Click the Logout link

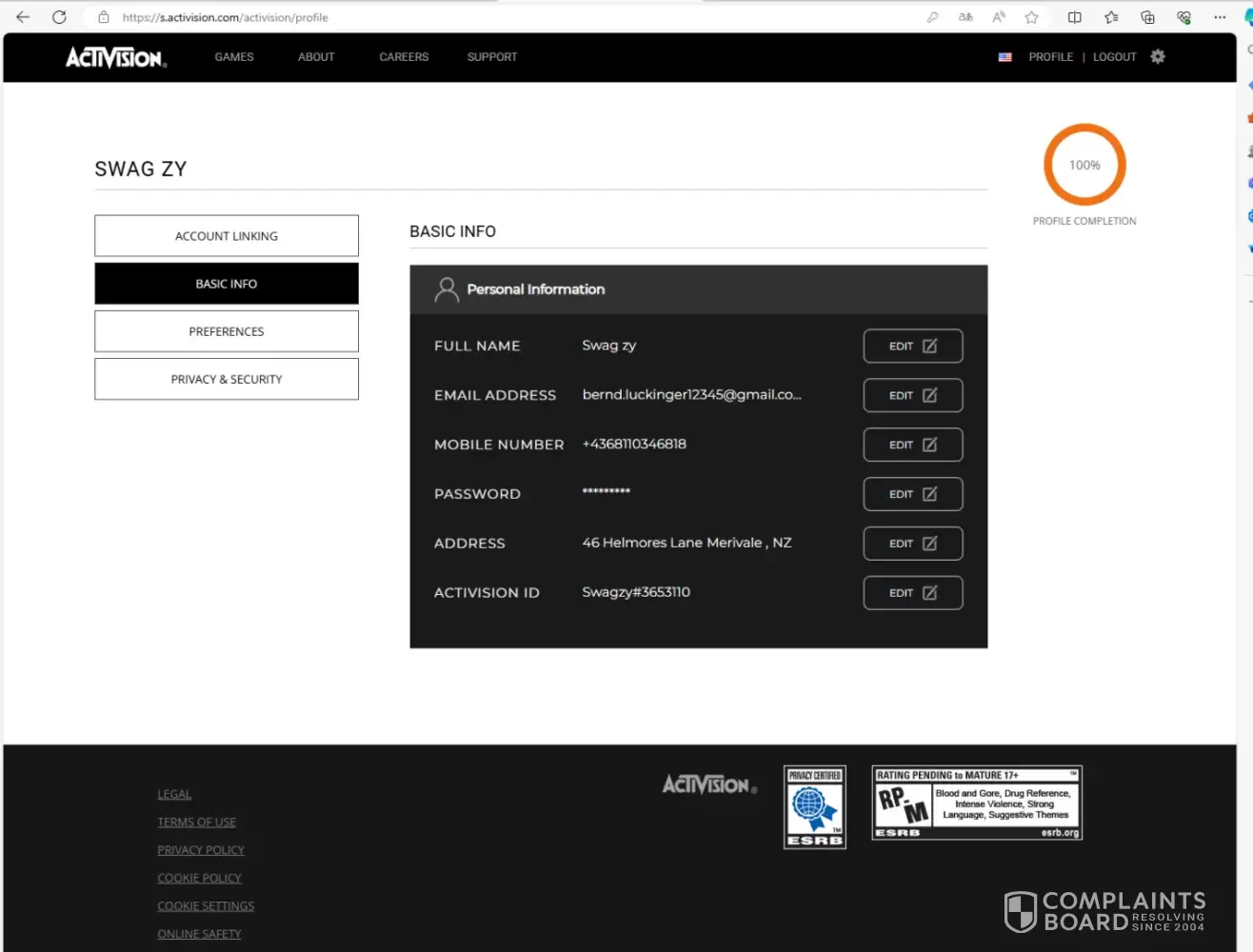[x=1114, y=57]
